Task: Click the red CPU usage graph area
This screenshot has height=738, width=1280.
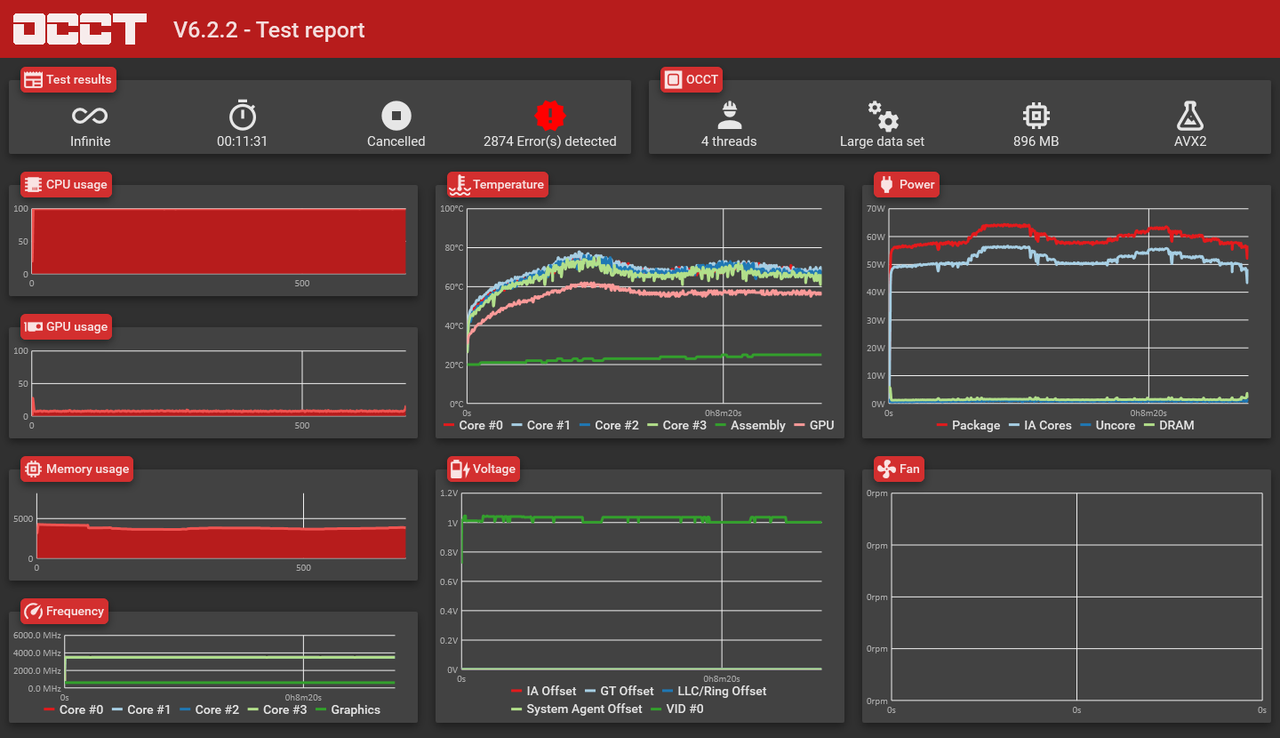Action: 218,240
